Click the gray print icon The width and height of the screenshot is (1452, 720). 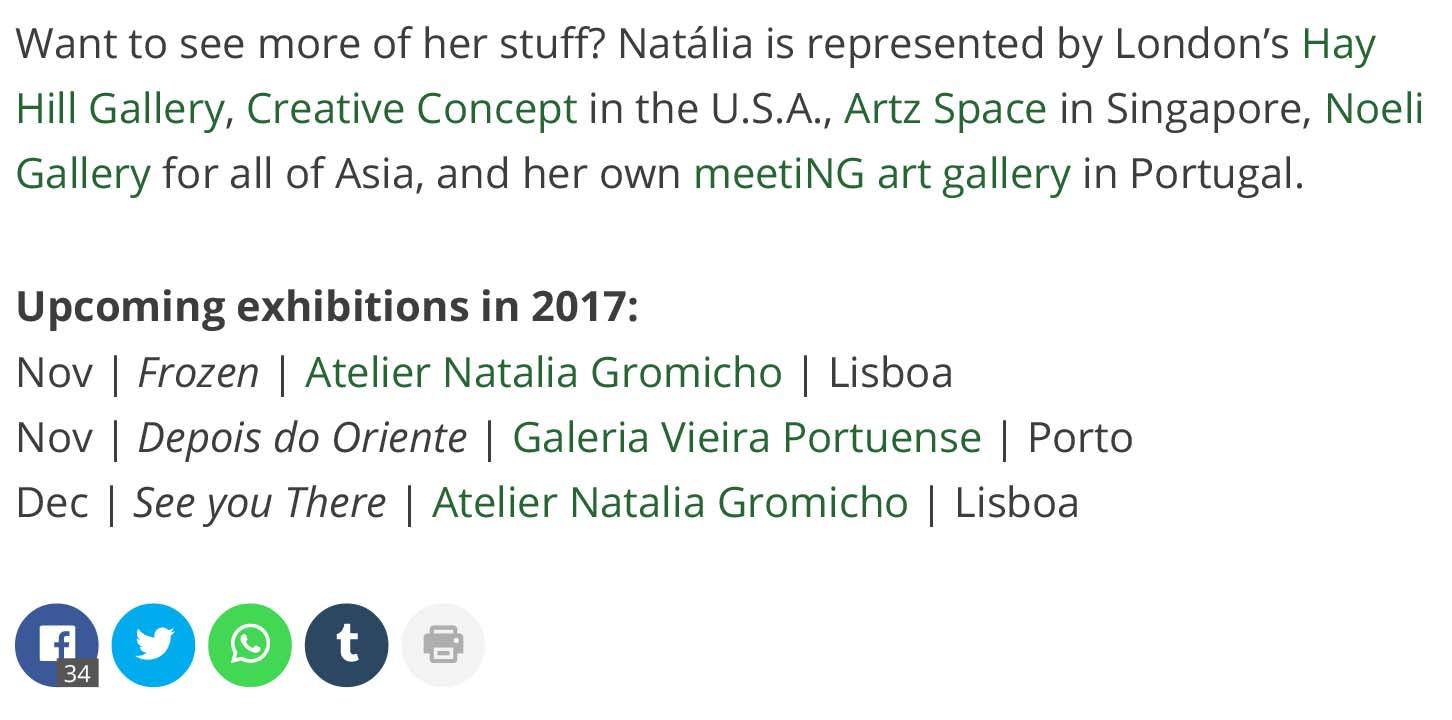[443, 645]
